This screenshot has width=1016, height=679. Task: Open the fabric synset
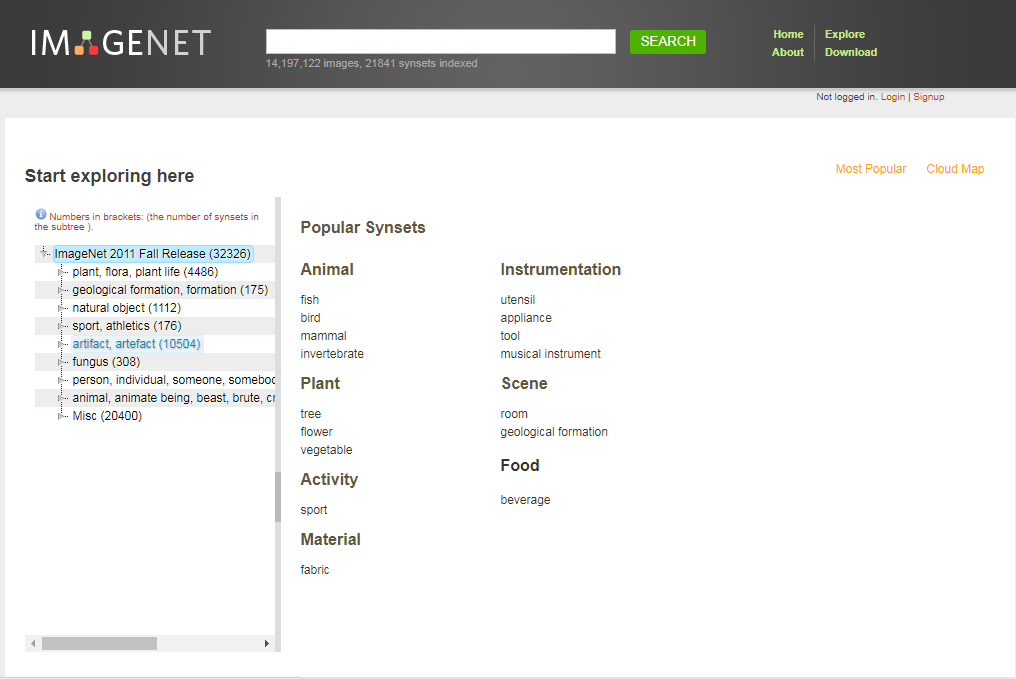pos(314,570)
